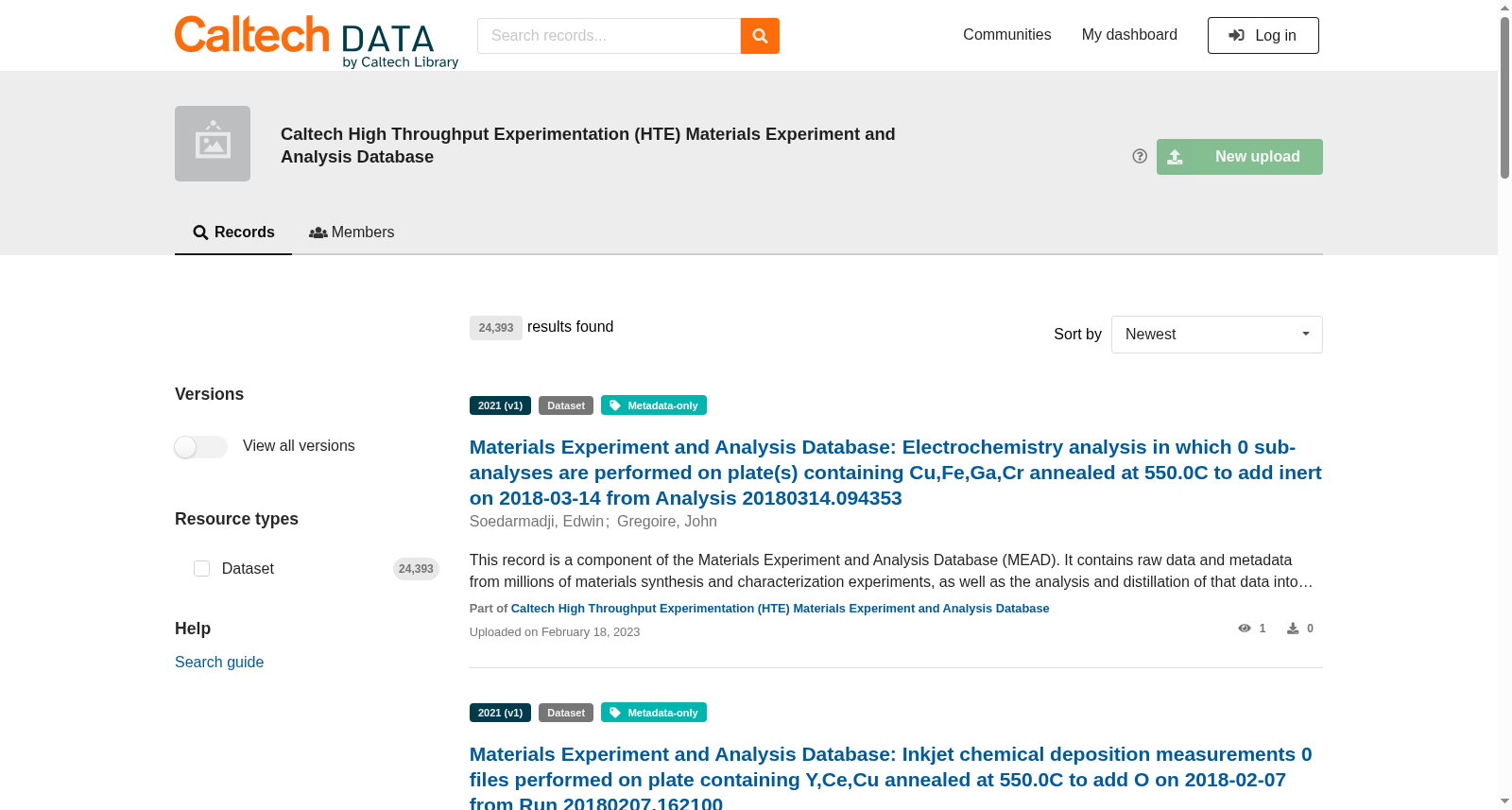Open Communities in the top navigation
The height and width of the screenshot is (810, 1512).
(1007, 35)
